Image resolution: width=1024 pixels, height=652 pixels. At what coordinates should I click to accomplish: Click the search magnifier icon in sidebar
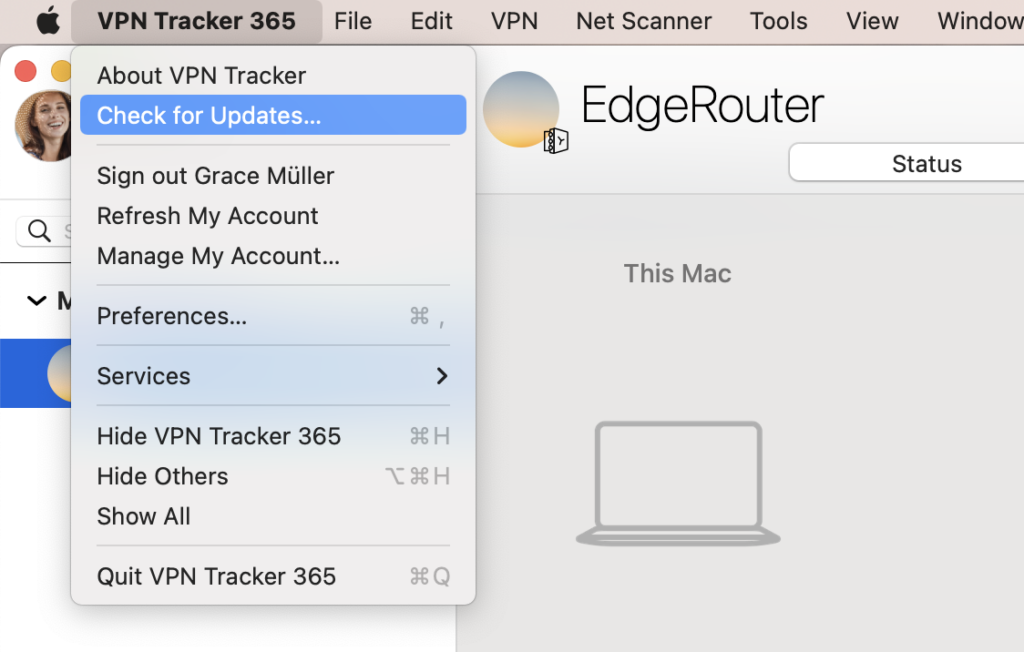pos(41,230)
